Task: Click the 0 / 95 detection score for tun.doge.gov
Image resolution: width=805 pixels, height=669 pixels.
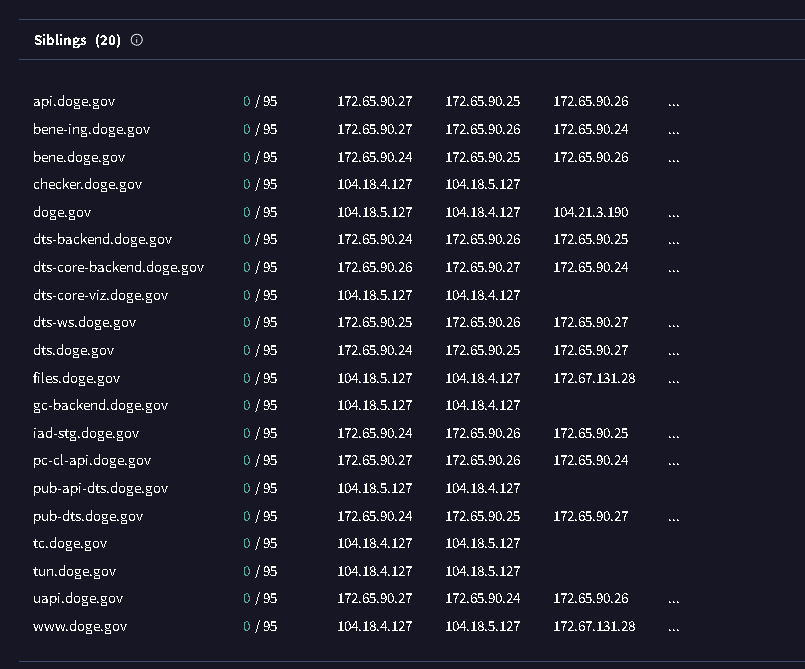Action: point(260,571)
